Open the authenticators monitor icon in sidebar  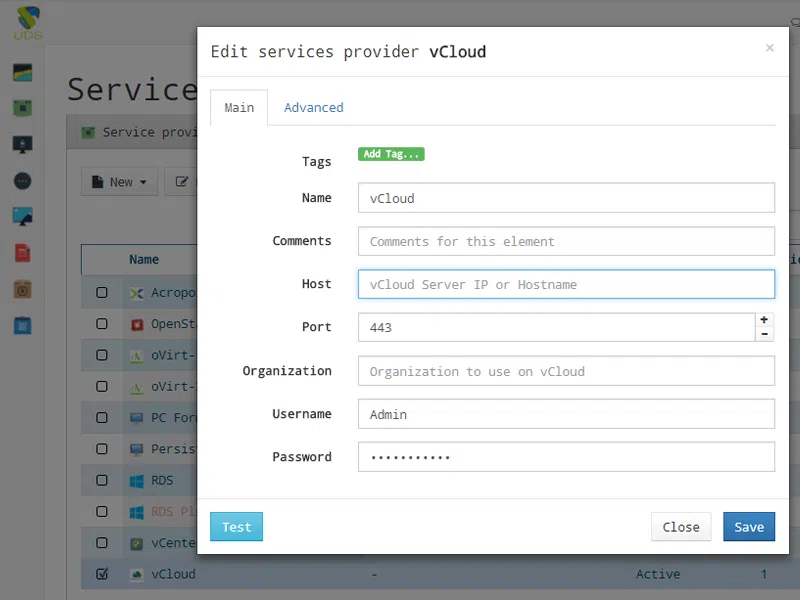22,144
